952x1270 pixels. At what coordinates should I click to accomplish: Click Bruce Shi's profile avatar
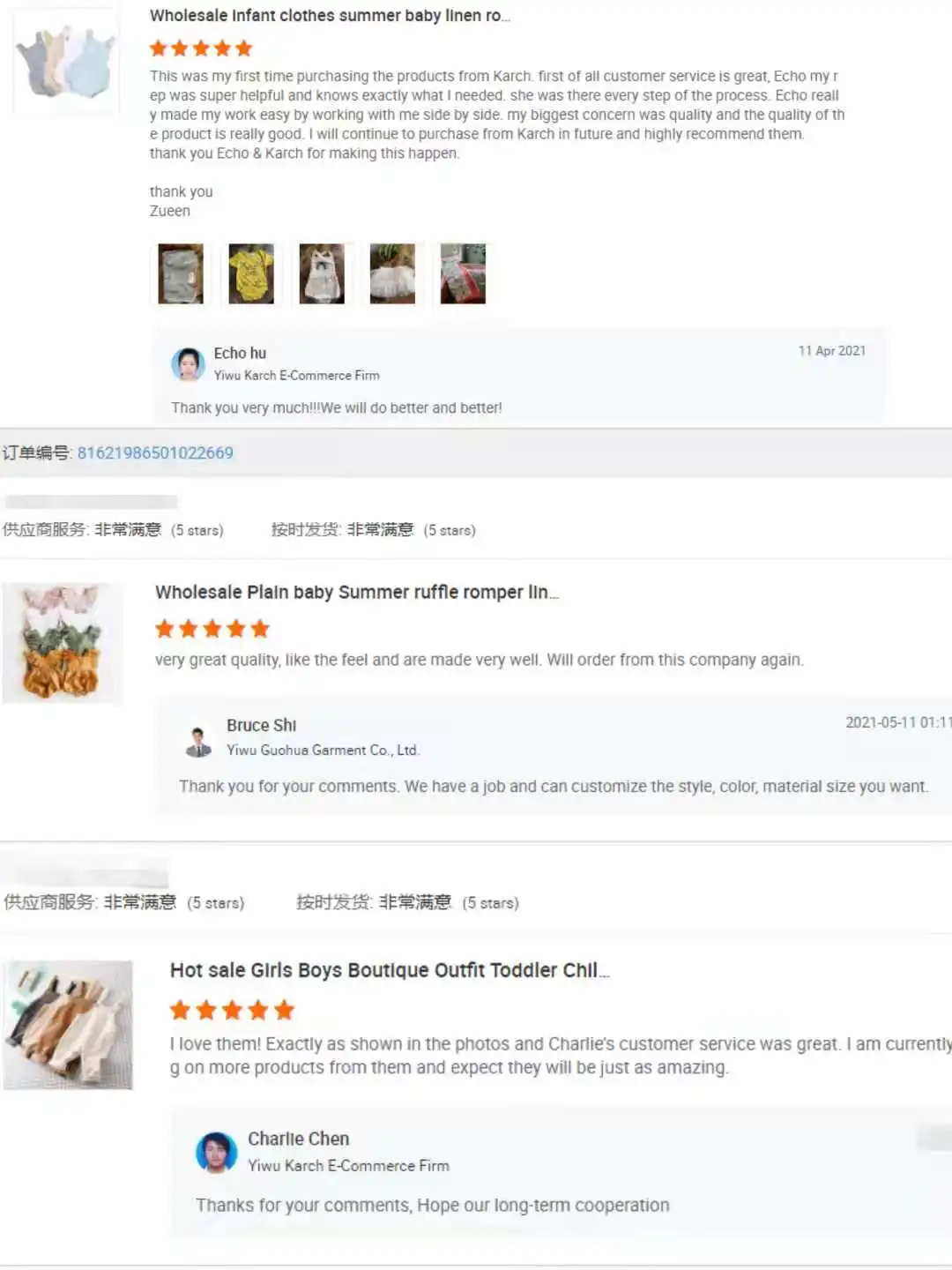coord(198,741)
